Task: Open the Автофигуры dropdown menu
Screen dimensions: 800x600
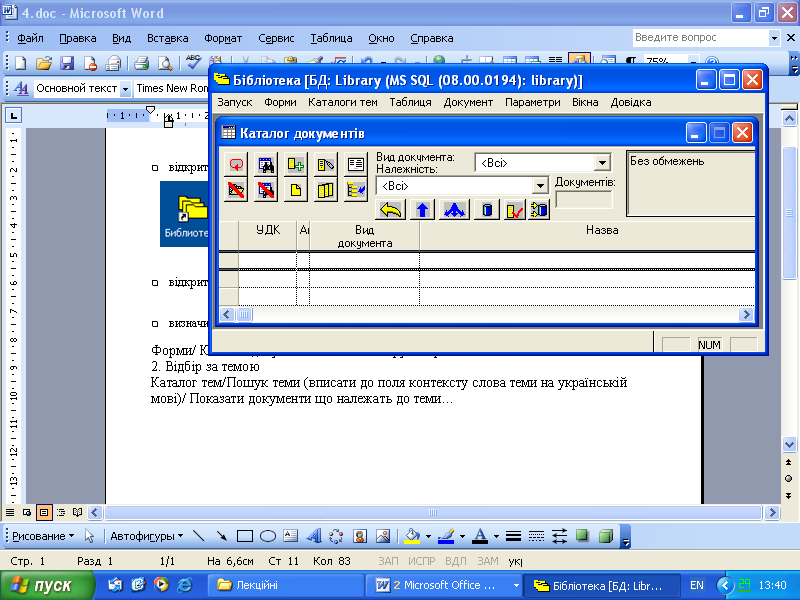Action: click(x=146, y=536)
